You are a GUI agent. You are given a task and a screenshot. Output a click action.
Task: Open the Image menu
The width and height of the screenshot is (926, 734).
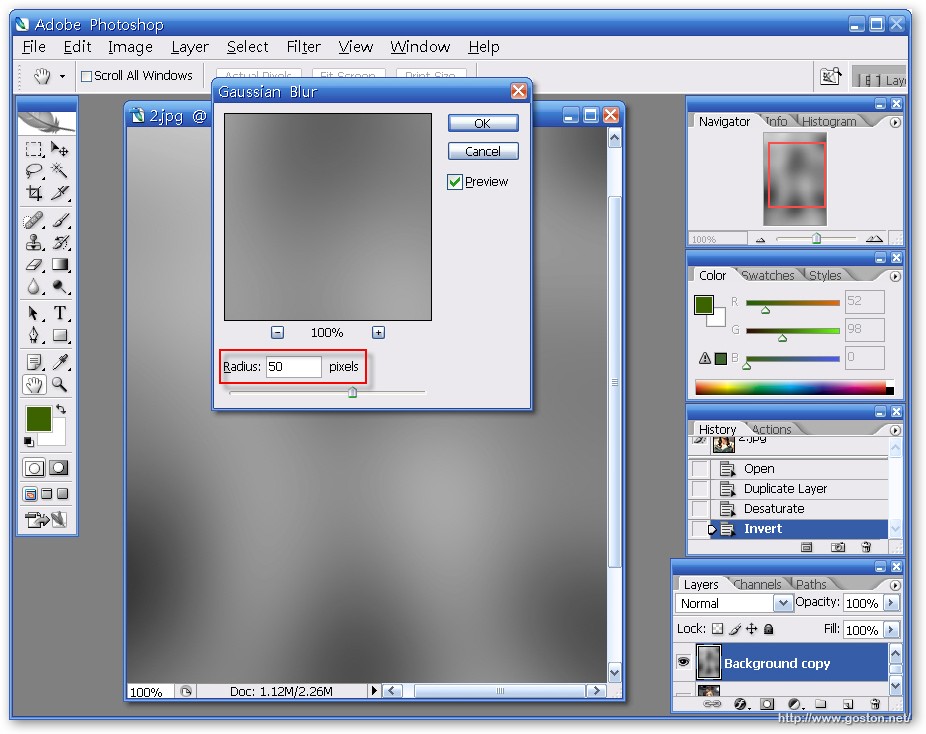[130, 47]
